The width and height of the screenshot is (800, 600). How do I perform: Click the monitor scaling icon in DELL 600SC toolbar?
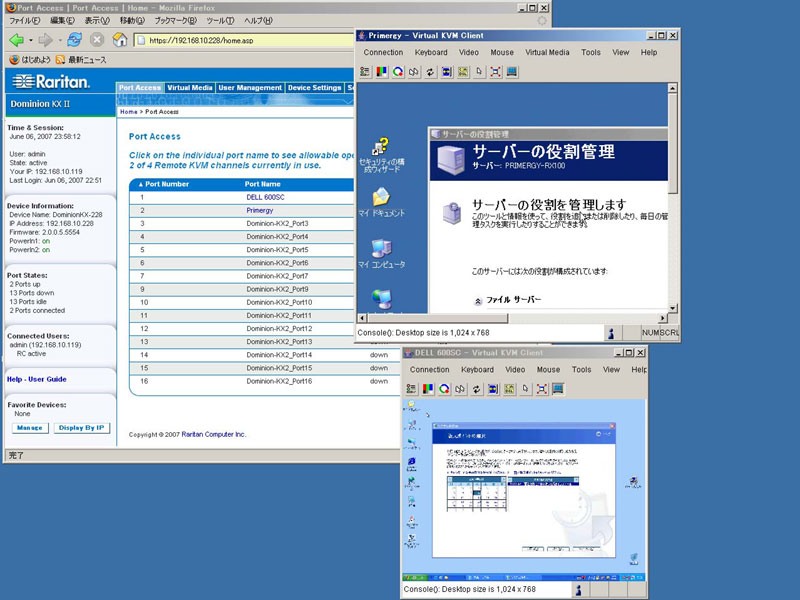coord(558,389)
